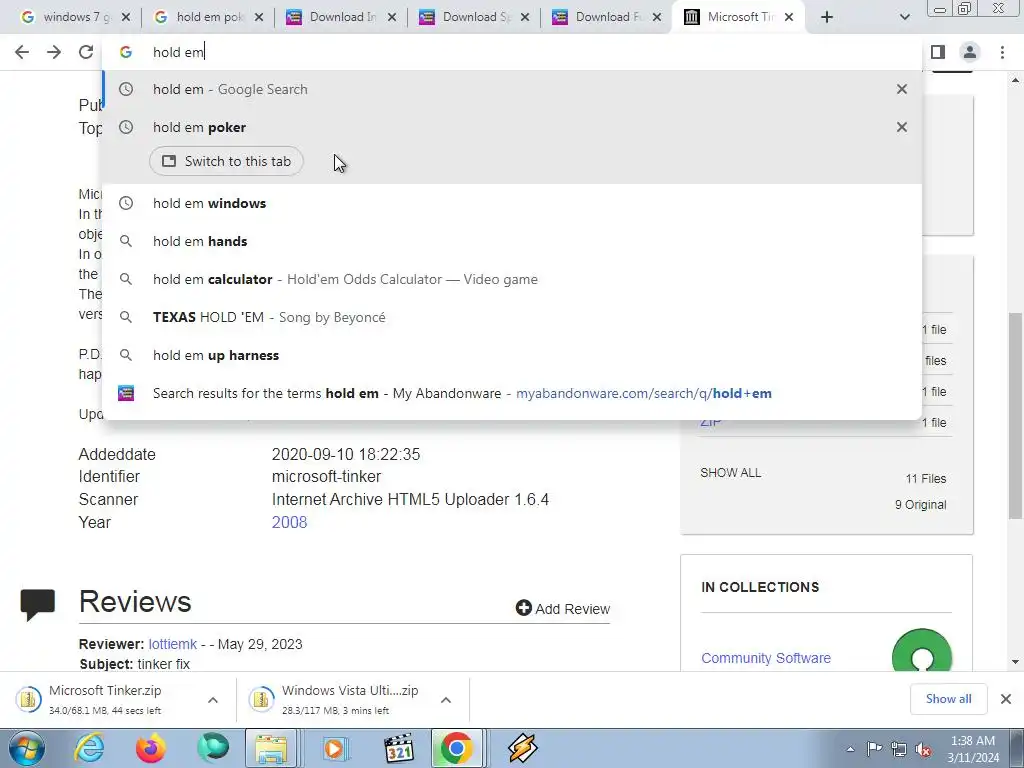Select the 'hold em - Google Search' suggestion
This screenshot has width=1024, height=768.
[x=512, y=89]
